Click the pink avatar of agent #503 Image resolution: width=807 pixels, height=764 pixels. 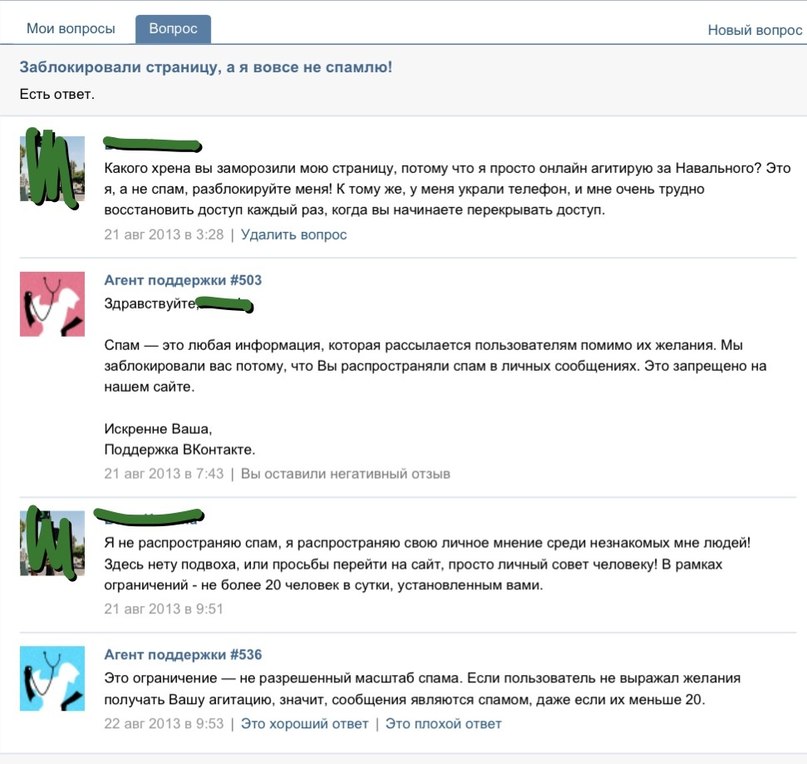tap(53, 304)
